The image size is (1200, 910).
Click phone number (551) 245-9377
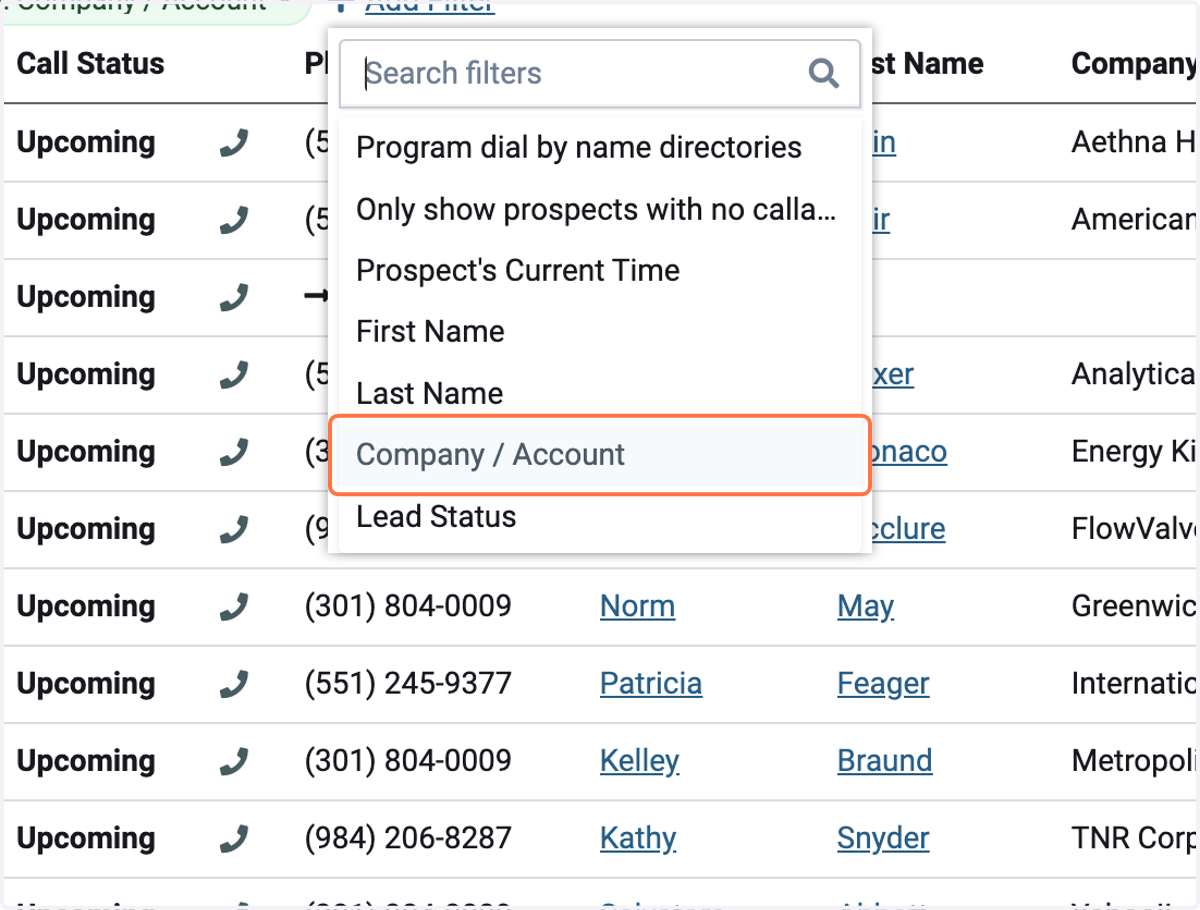[408, 684]
